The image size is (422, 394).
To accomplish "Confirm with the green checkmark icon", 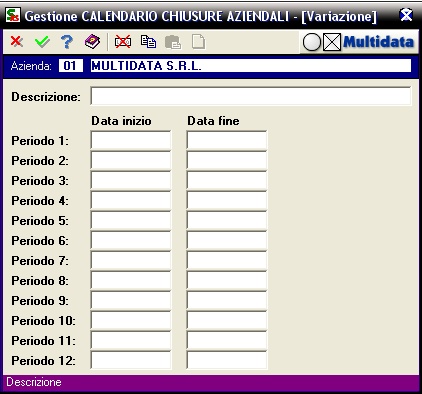I will point(42,42).
